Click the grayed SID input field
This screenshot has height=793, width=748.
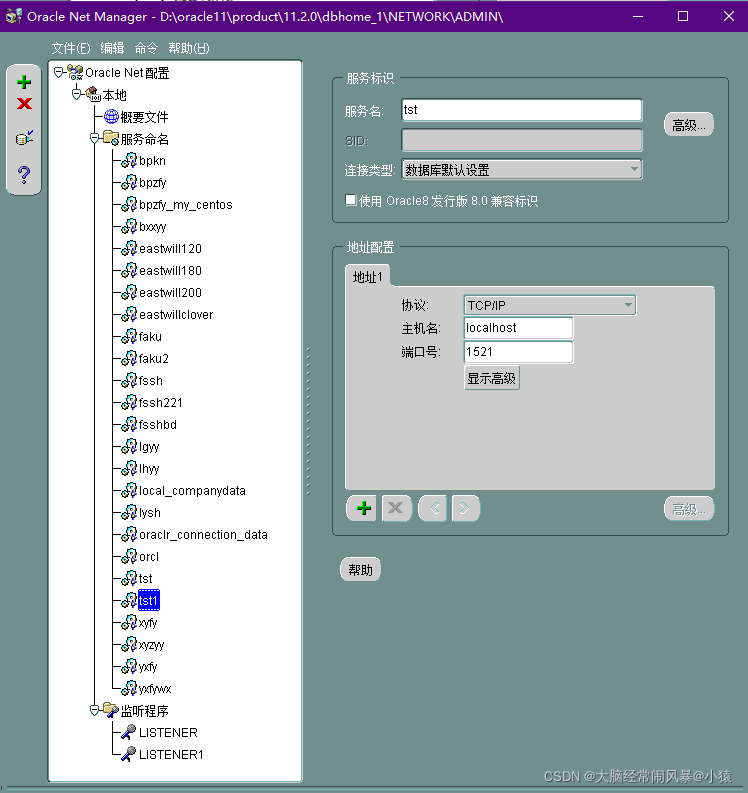pyautogui.click(x=522, y=140)
